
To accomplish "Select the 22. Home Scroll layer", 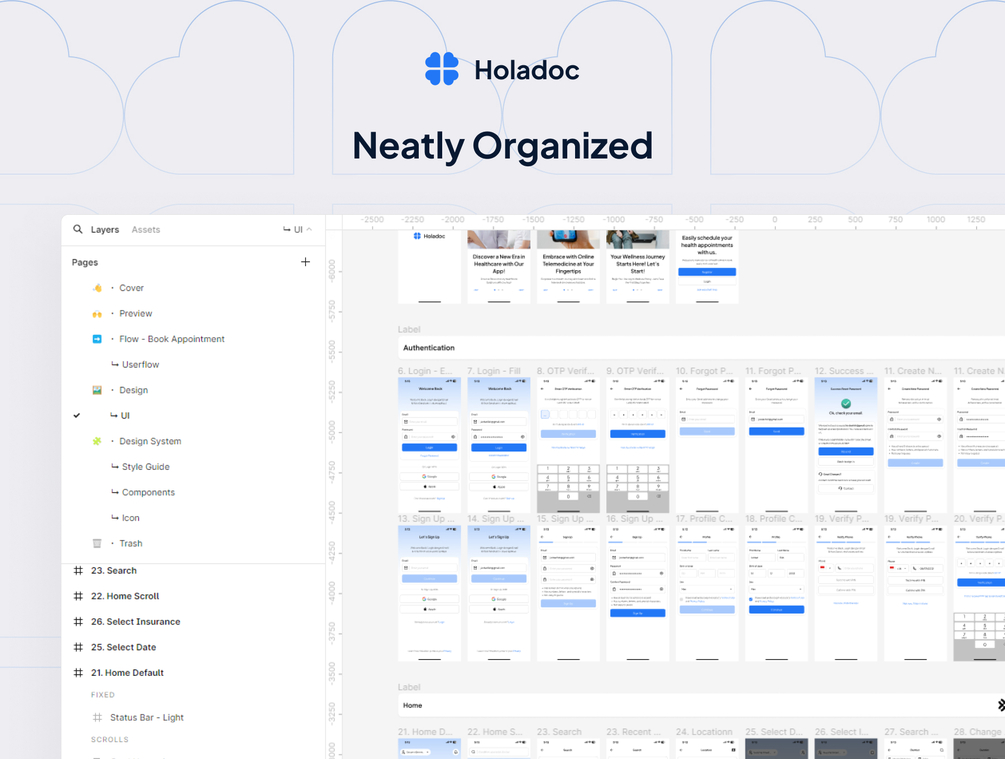I will point(125,596).
